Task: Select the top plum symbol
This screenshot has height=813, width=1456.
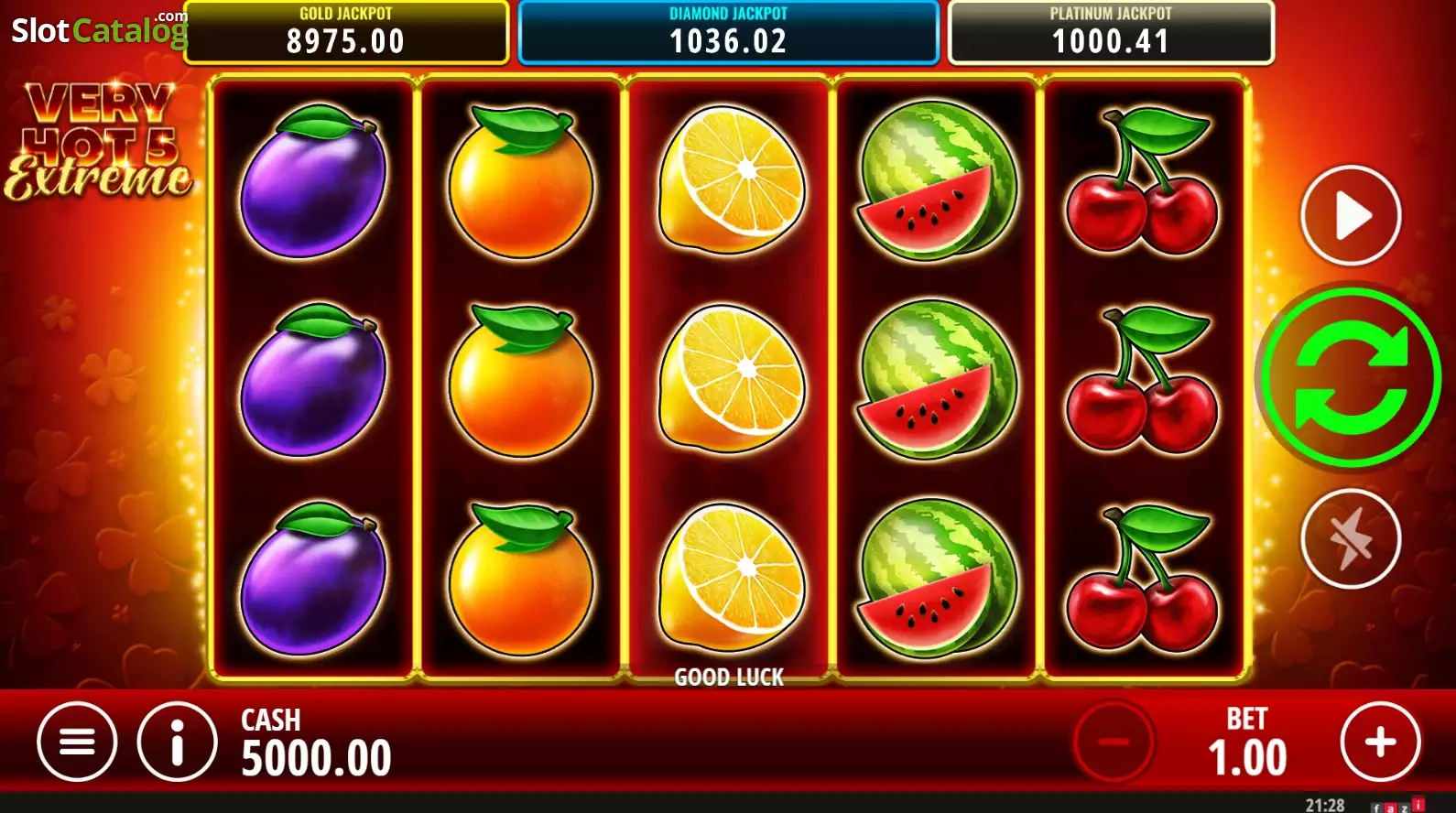Action: (x=314, y=180)
